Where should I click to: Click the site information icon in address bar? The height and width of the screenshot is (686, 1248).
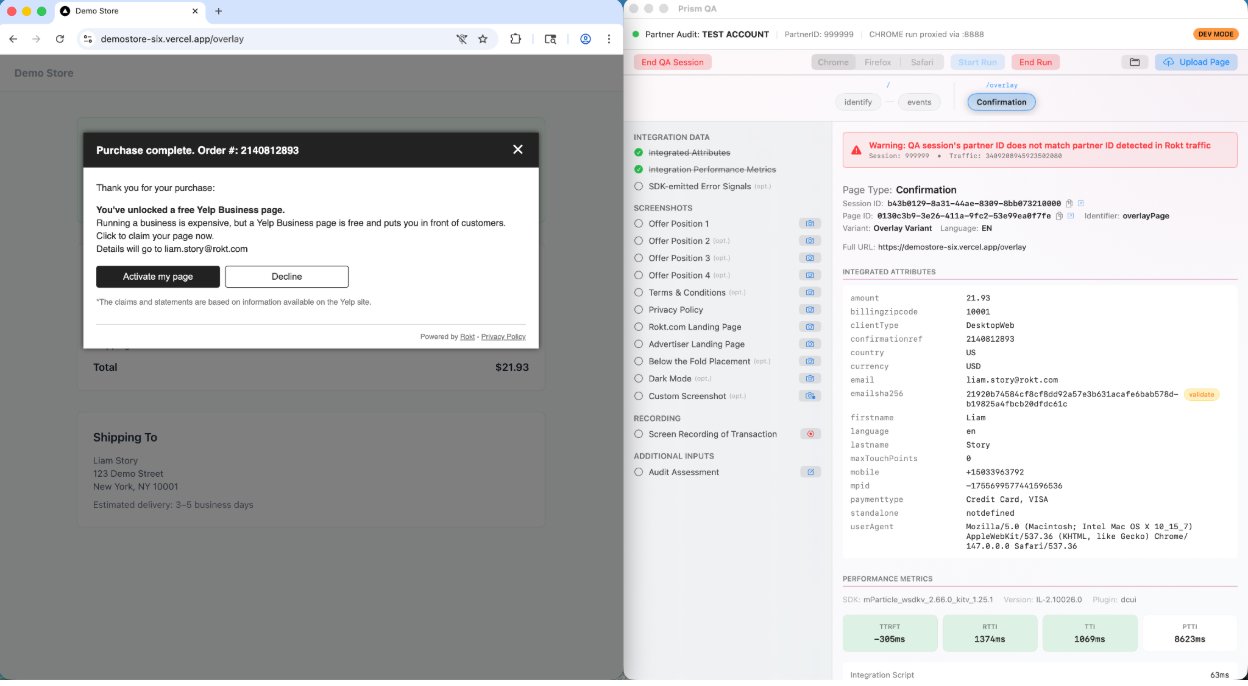pos(88,39)
